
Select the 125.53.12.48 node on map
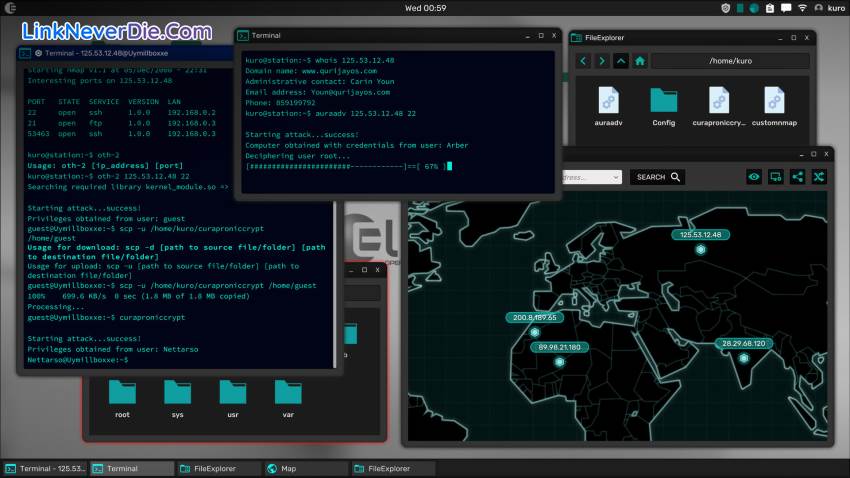[x=701, y=248]
